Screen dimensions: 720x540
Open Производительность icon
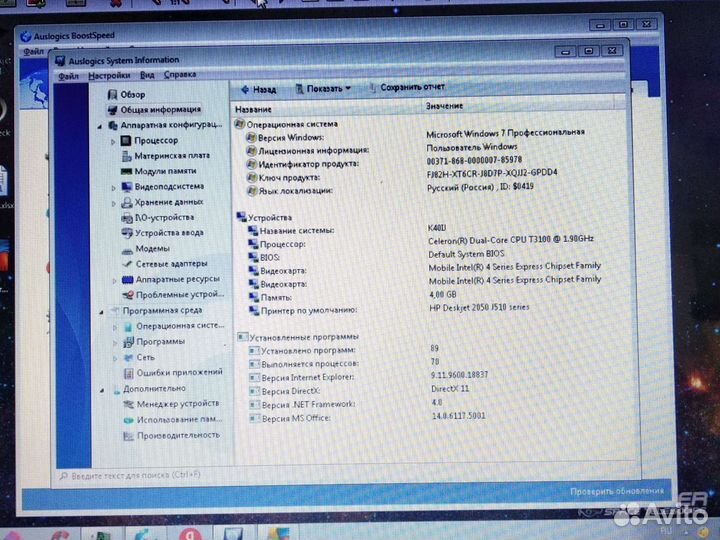(129, 436)
